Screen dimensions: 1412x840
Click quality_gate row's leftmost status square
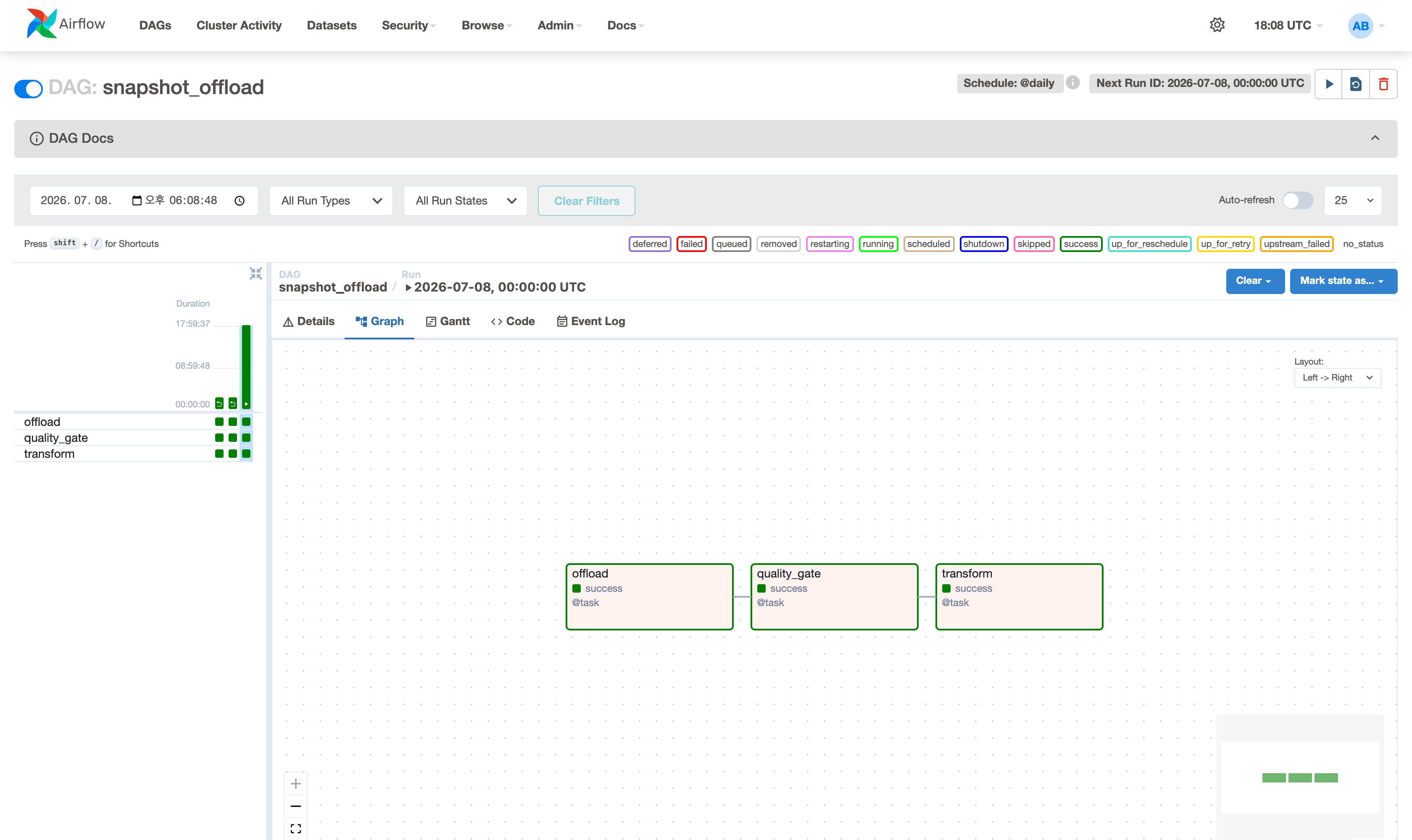[x=219, y=438]
